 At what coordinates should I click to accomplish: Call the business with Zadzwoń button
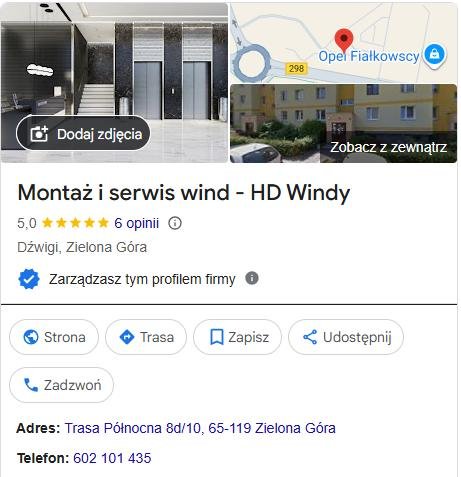coord(61,385)
